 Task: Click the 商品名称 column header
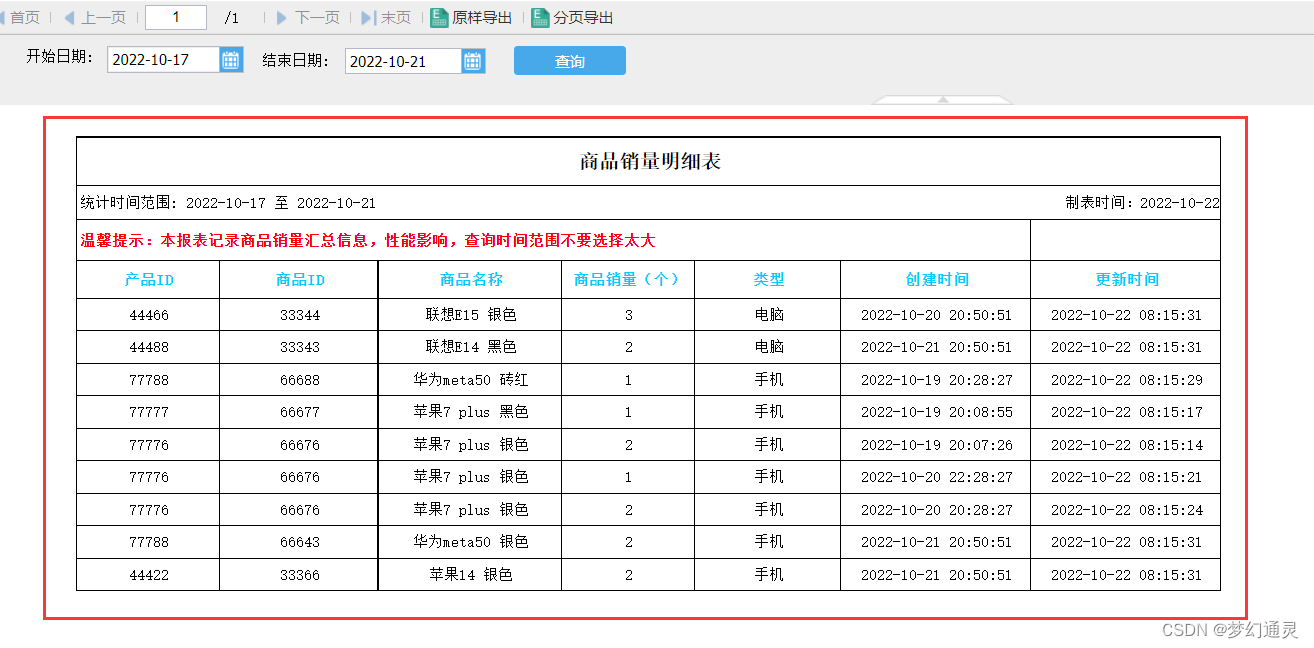point(471,280)
